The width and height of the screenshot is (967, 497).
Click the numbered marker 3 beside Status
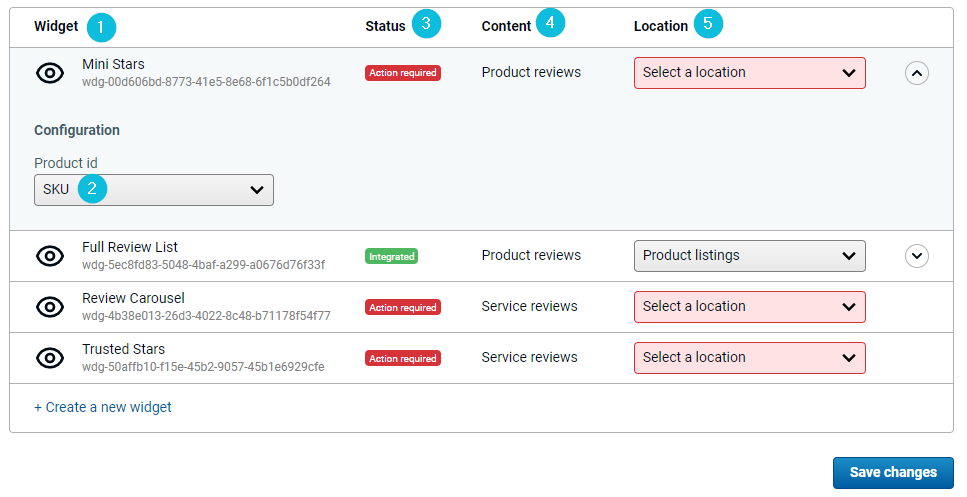pyautogui.click(x=426, y=25)
